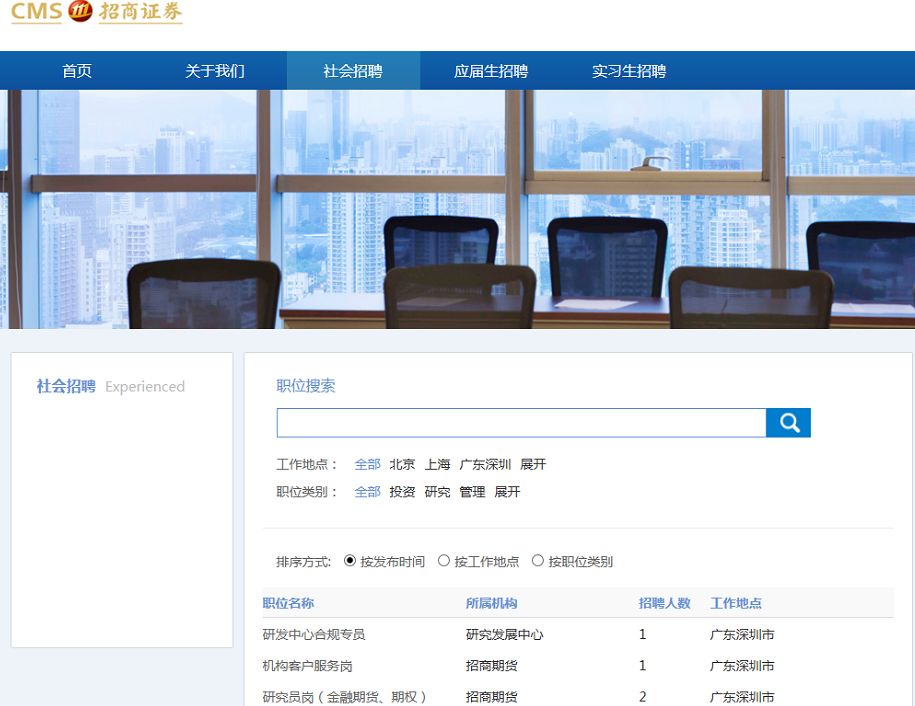Click the 职位搜索 section title
The width and height of the screenshot is (915, 706).
click(306, 386)
